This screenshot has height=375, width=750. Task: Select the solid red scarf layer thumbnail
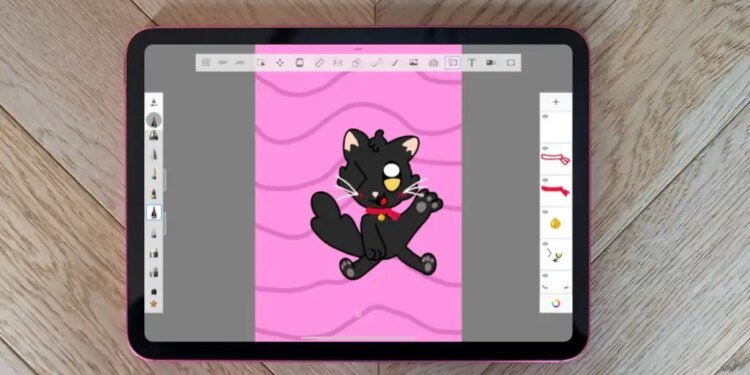[556, 191]
